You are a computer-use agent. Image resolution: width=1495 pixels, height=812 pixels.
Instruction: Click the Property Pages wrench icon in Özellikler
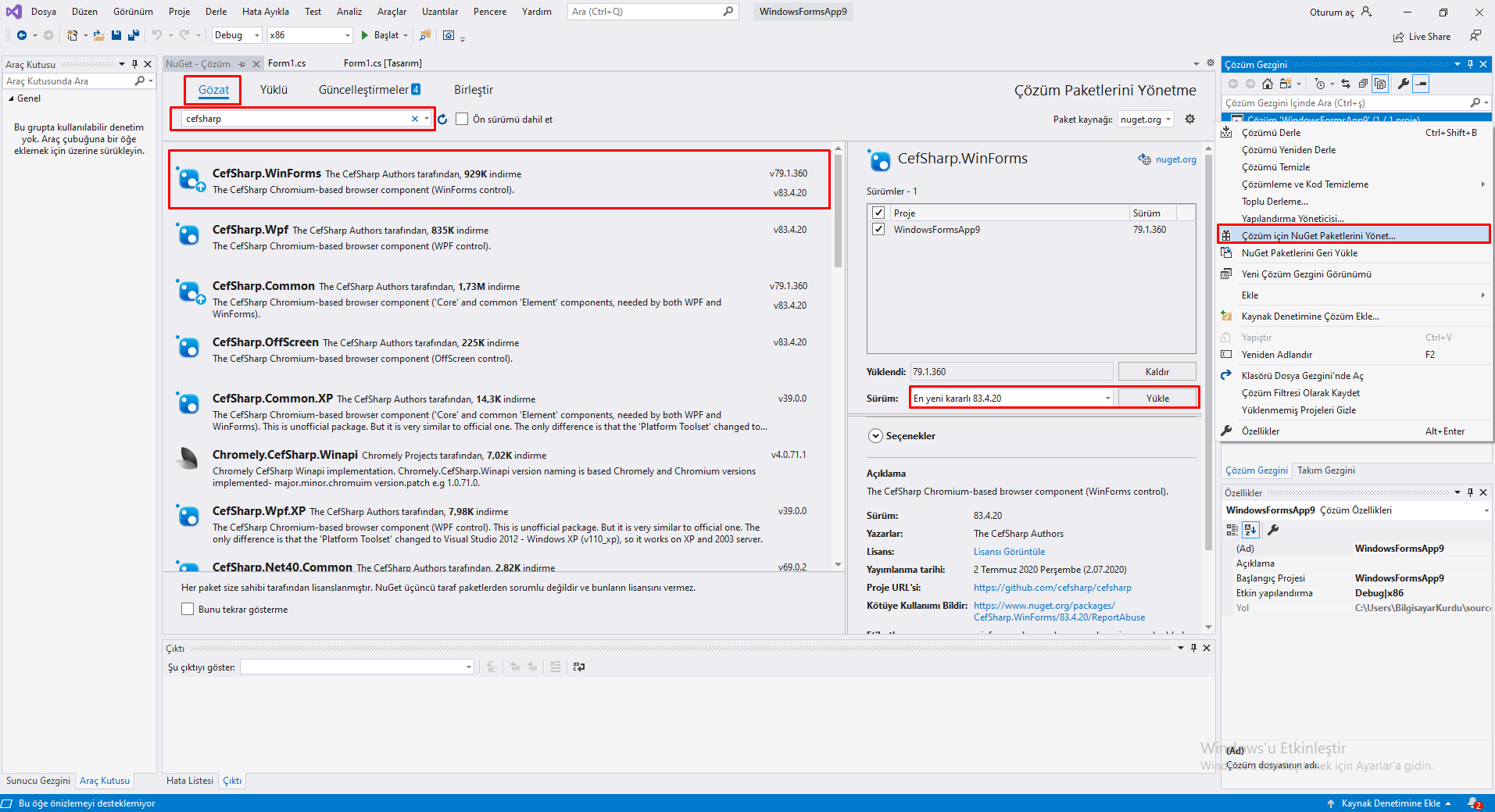click(x=1273, y=530)
